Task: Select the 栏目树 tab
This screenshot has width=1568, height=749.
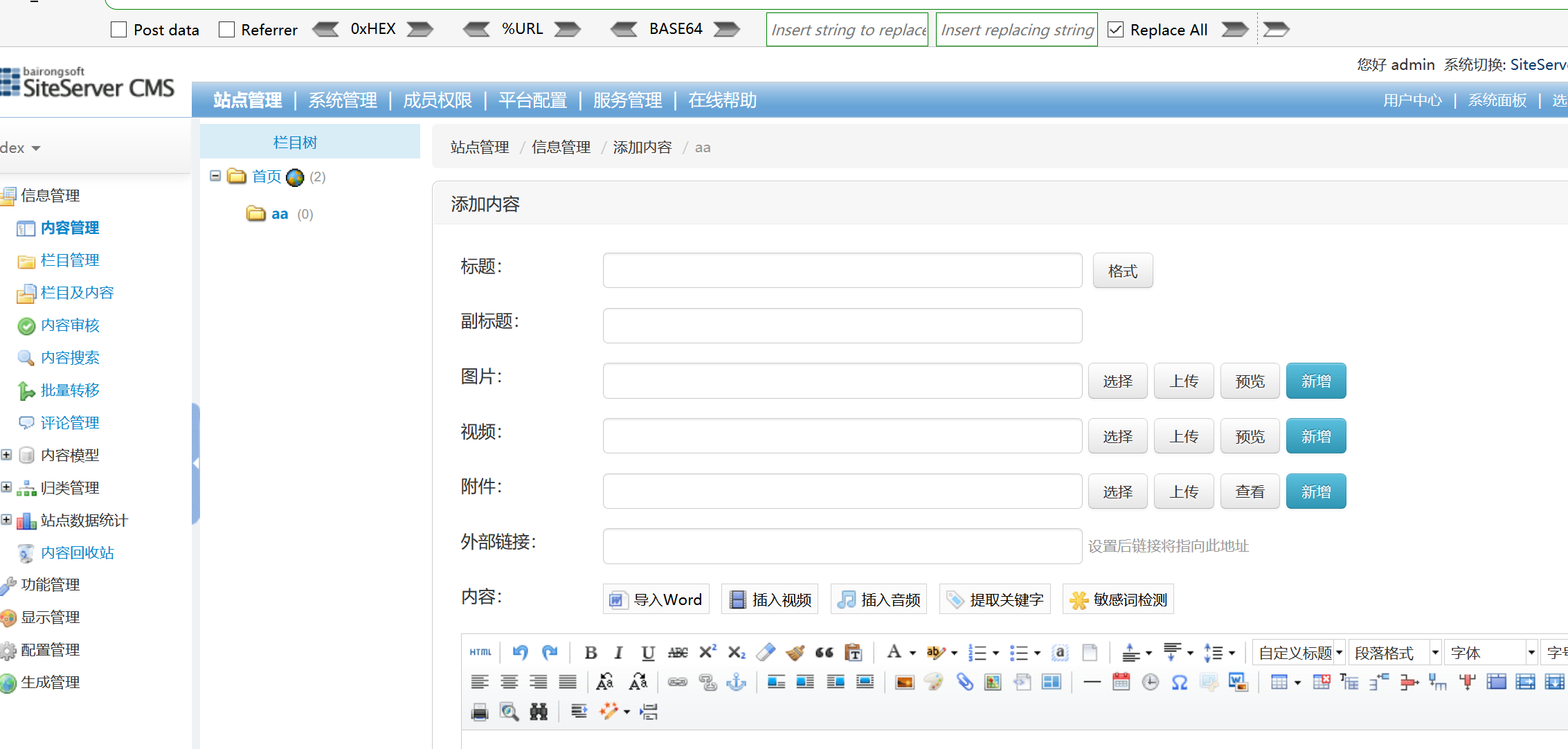Action: tap(310, 142)
